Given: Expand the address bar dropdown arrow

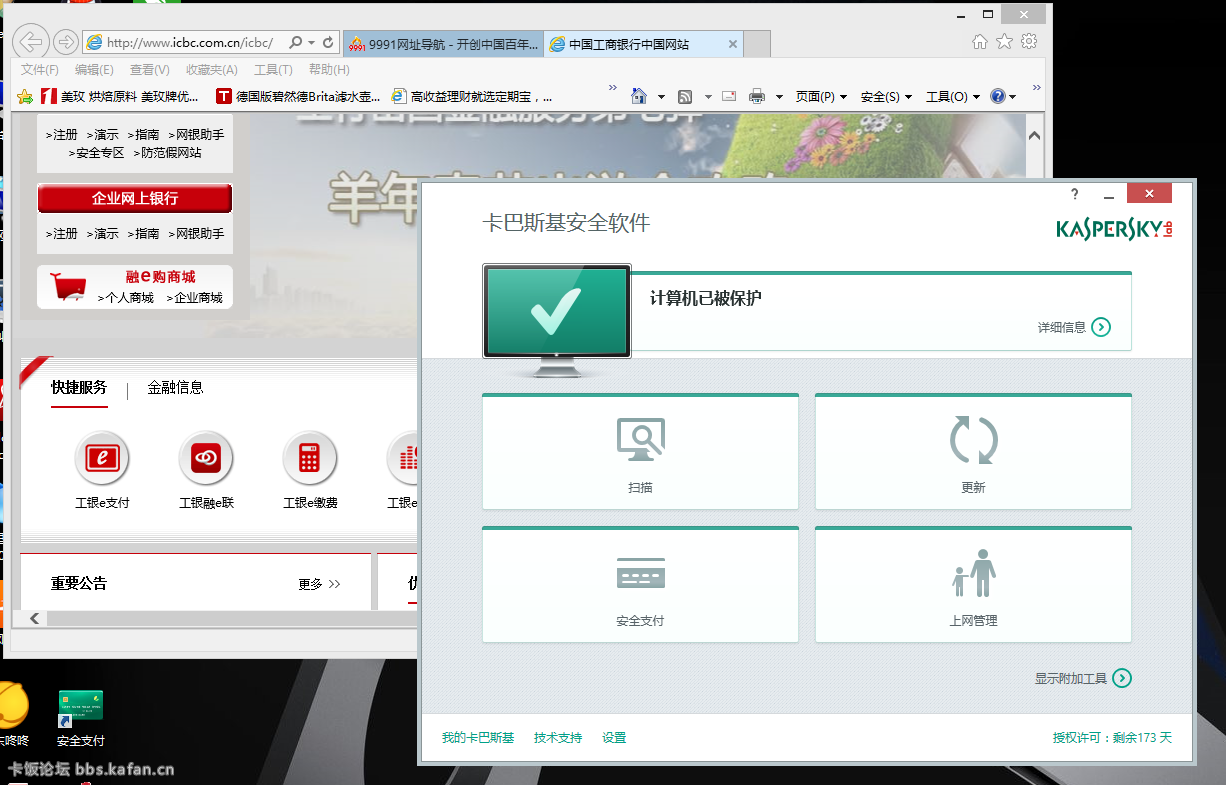Looking at the screenshot, I should pos(312,43).
